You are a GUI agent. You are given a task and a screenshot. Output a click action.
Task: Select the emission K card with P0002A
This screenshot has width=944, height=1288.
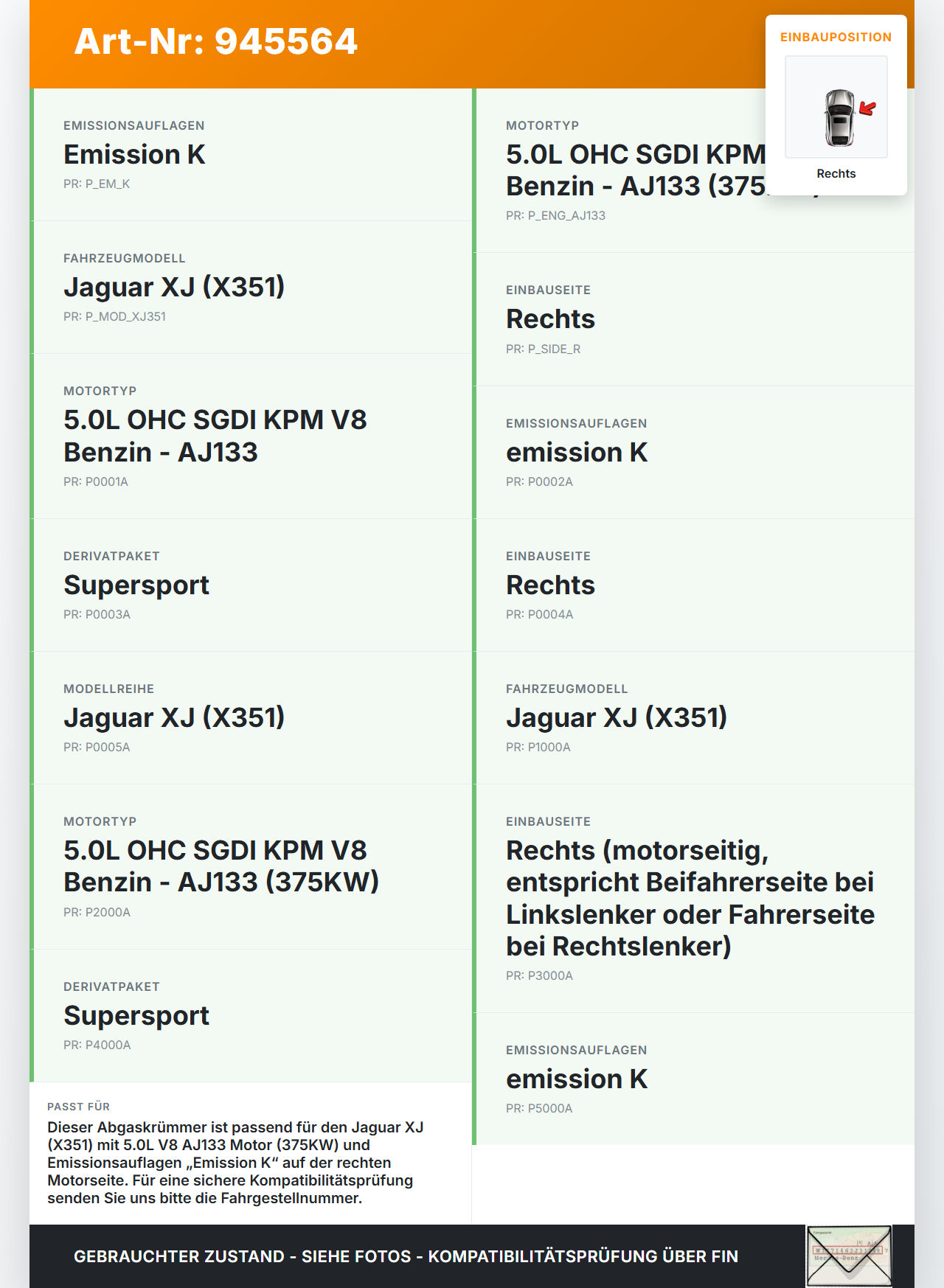[x=693, y=453]
